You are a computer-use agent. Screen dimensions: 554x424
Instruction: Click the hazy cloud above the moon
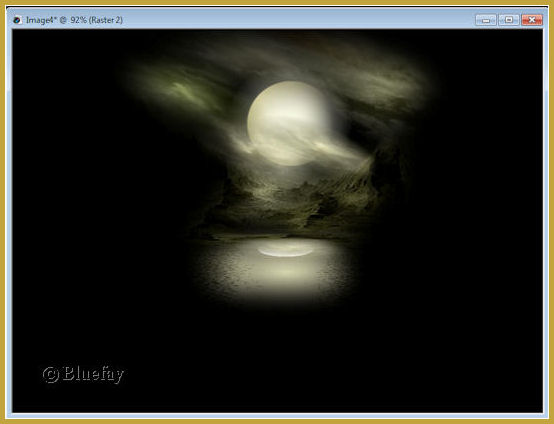click(283, 58)
